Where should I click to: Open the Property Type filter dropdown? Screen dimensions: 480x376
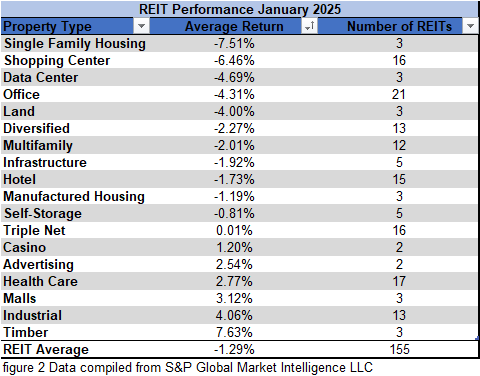pos(141,26)
